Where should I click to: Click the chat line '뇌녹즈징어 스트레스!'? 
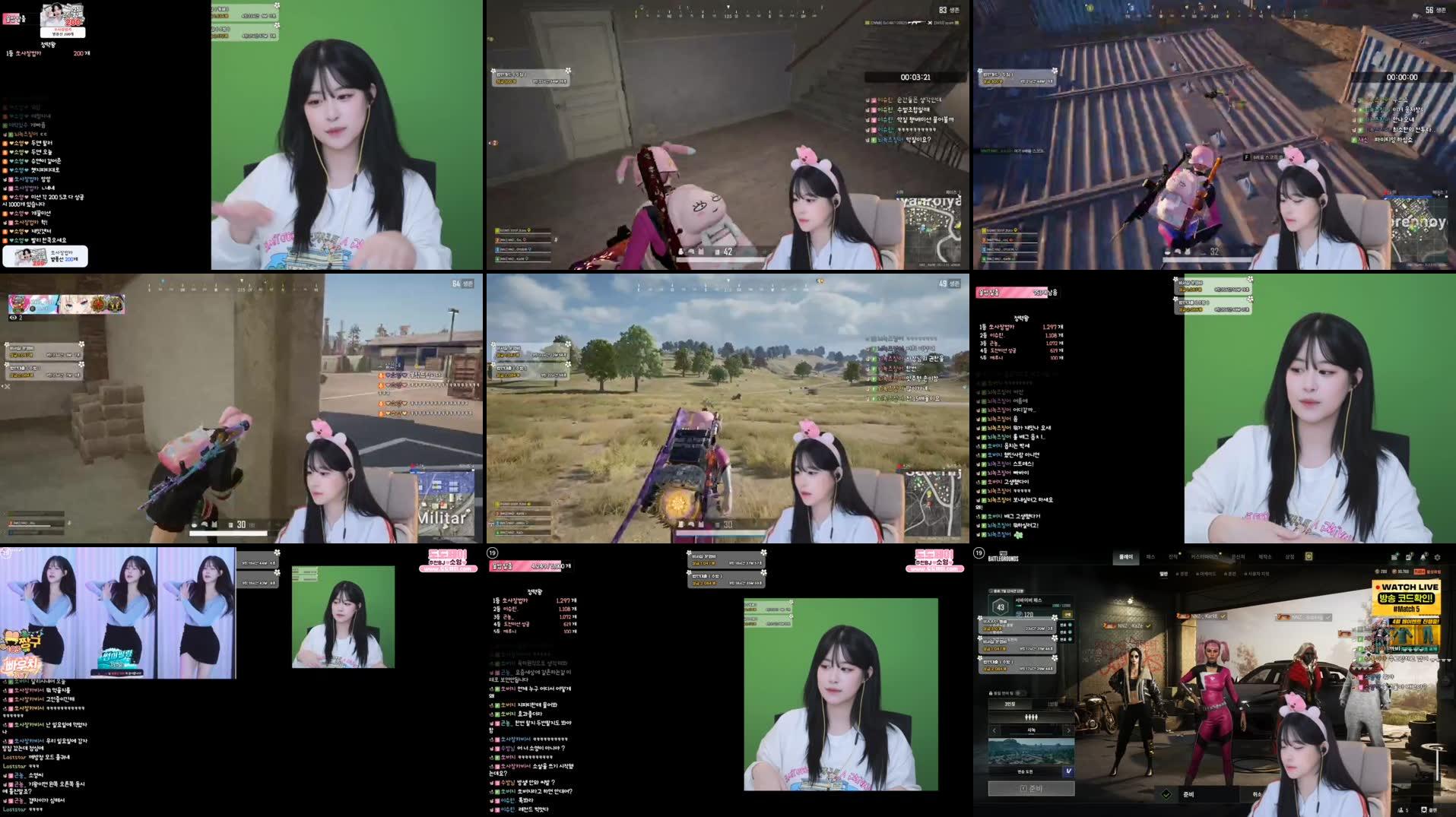(1005, 464)
